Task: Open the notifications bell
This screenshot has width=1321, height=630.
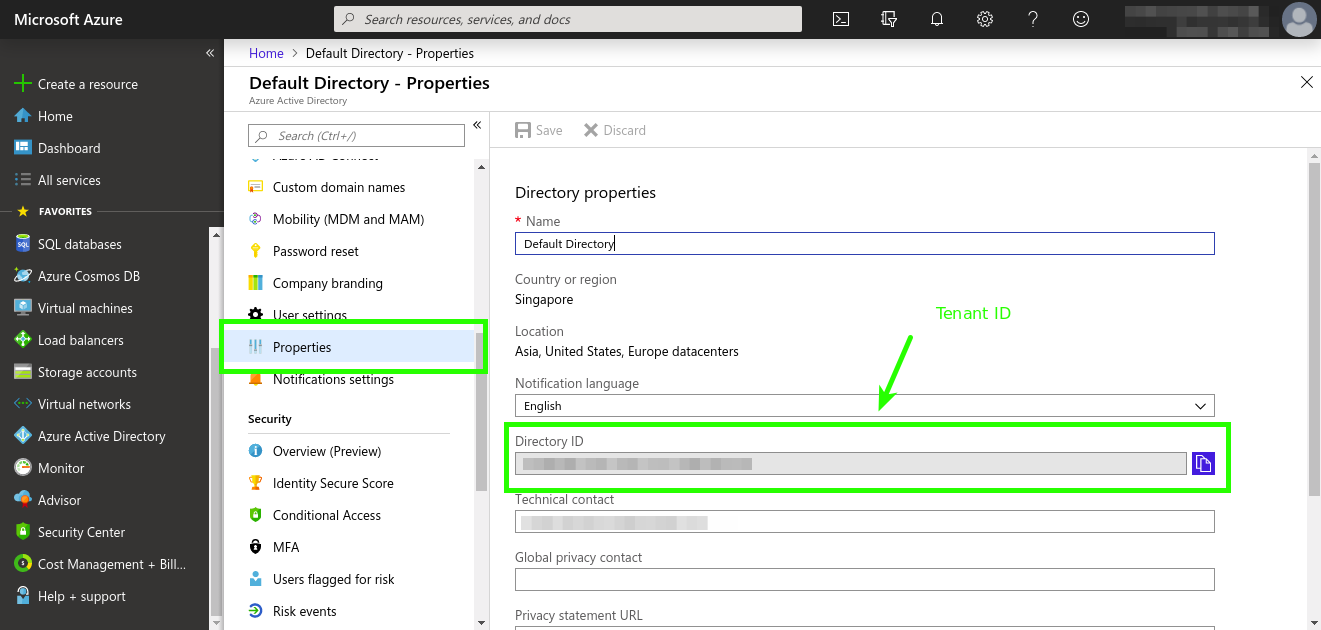Action: pos(937,19)
